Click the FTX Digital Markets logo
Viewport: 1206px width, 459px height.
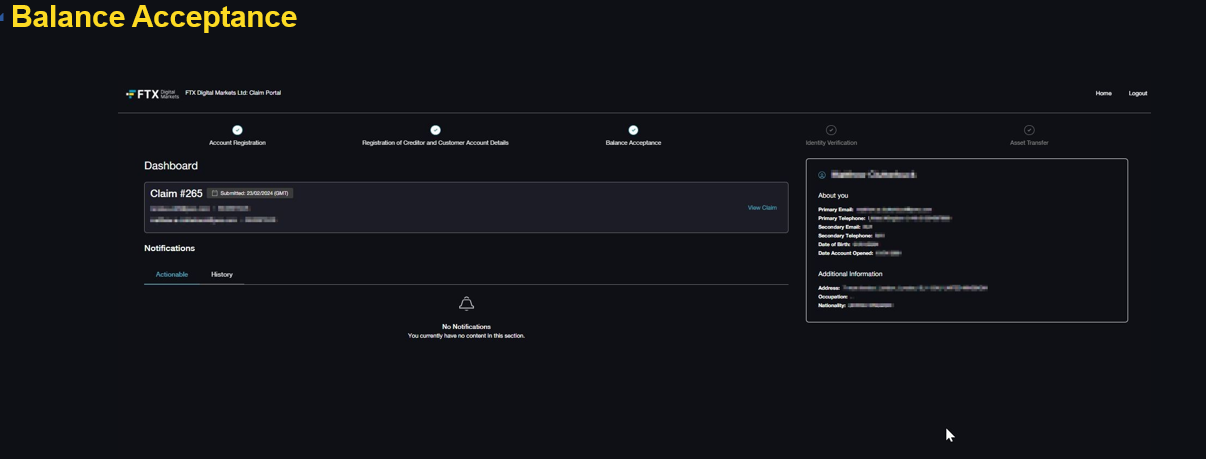click(152, 93)
